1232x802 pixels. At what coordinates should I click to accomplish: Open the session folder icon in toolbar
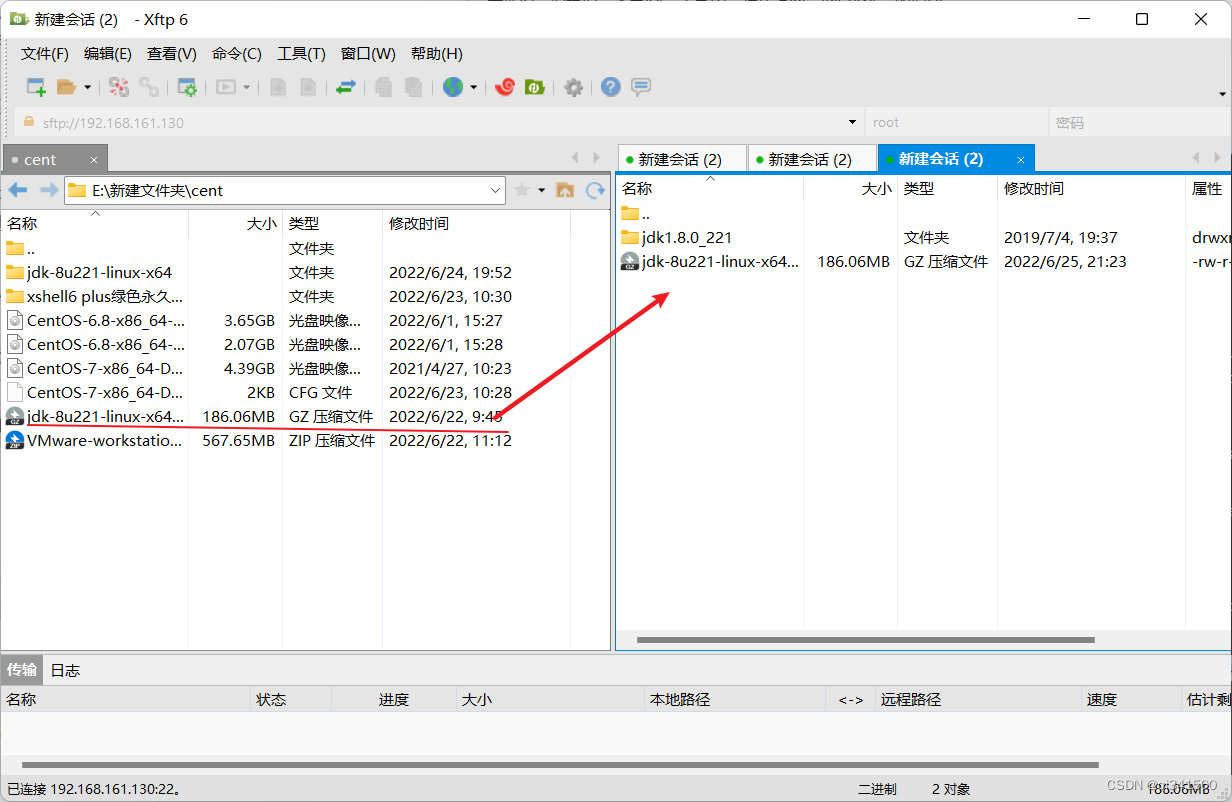66,87
